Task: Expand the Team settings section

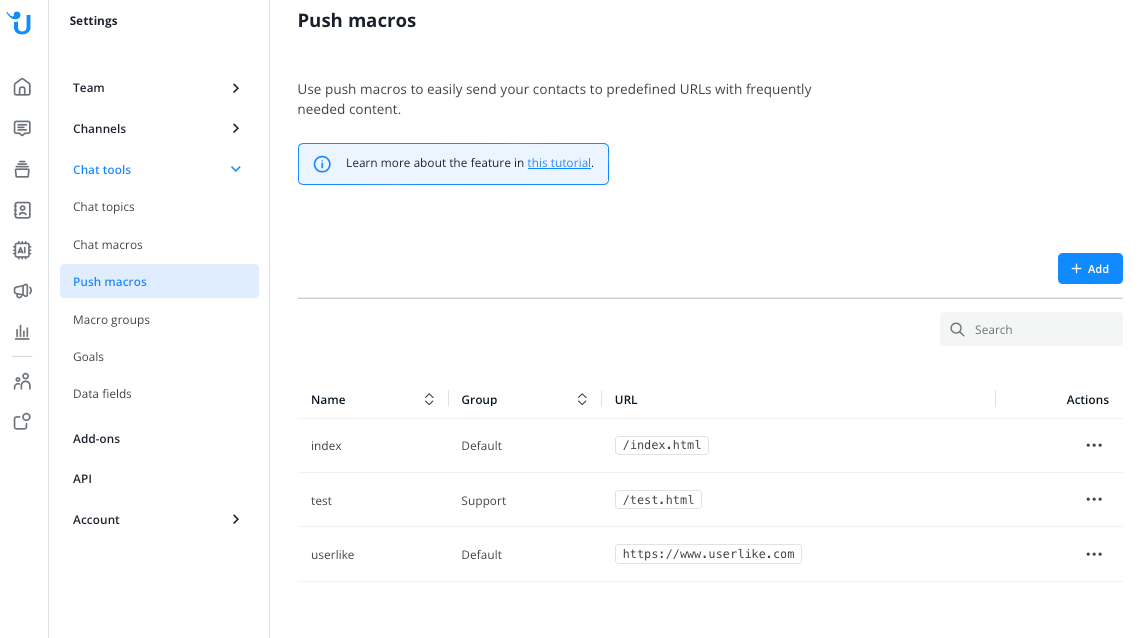Action: pyautogui.click(x=157, y=88)
